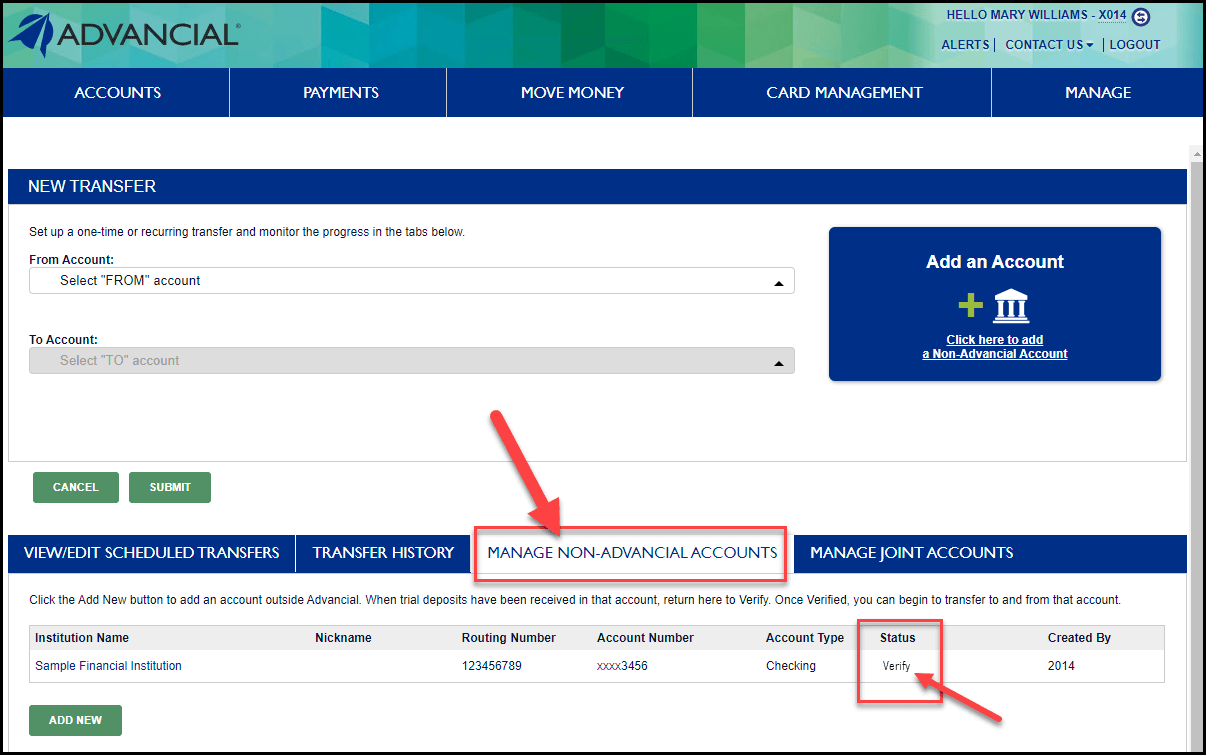Switch to Transfer History tab
Image resolution: width=1206 pixels, height=755 pixels.
(383, 553)
